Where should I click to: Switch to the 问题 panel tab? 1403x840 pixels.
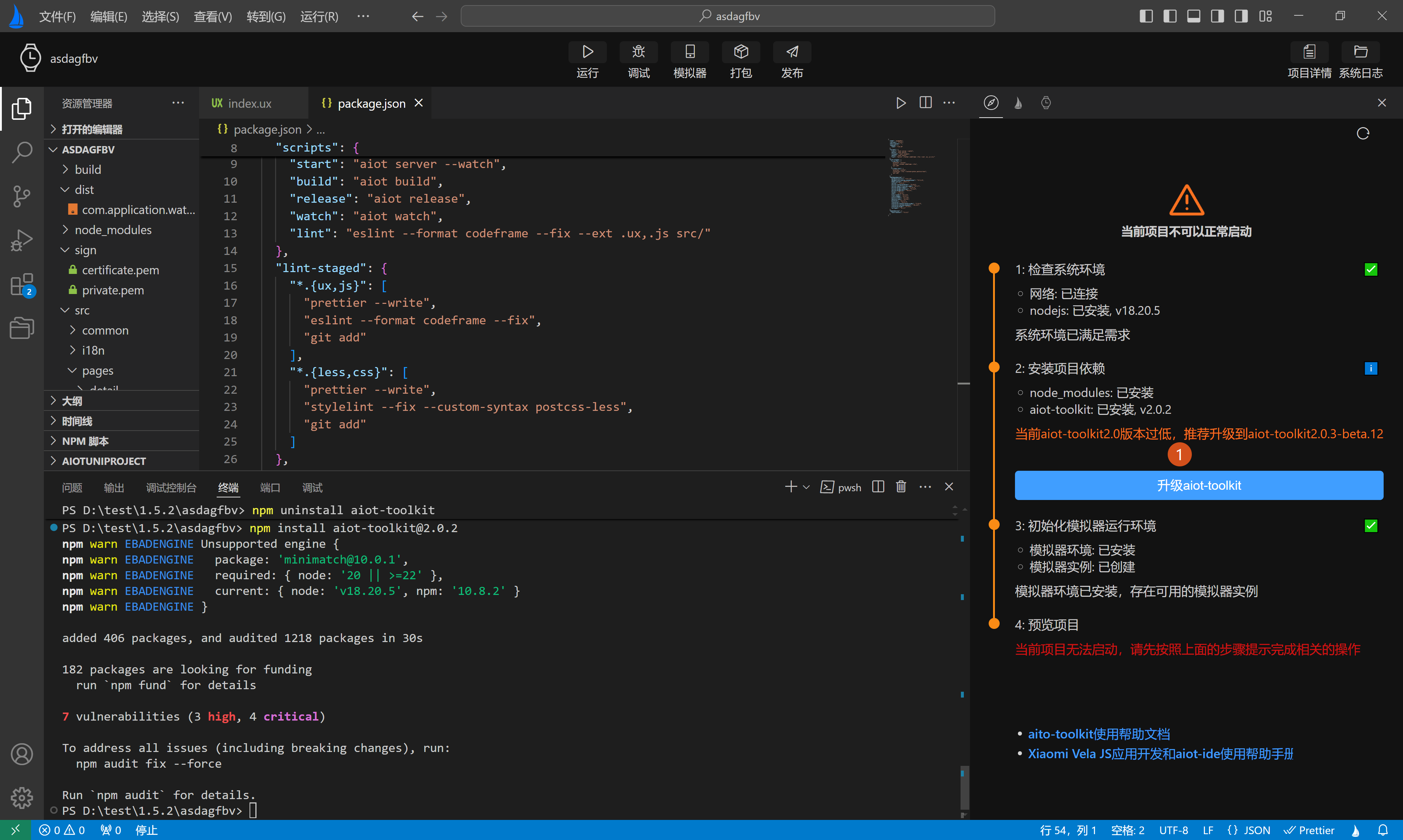point(72,487)
